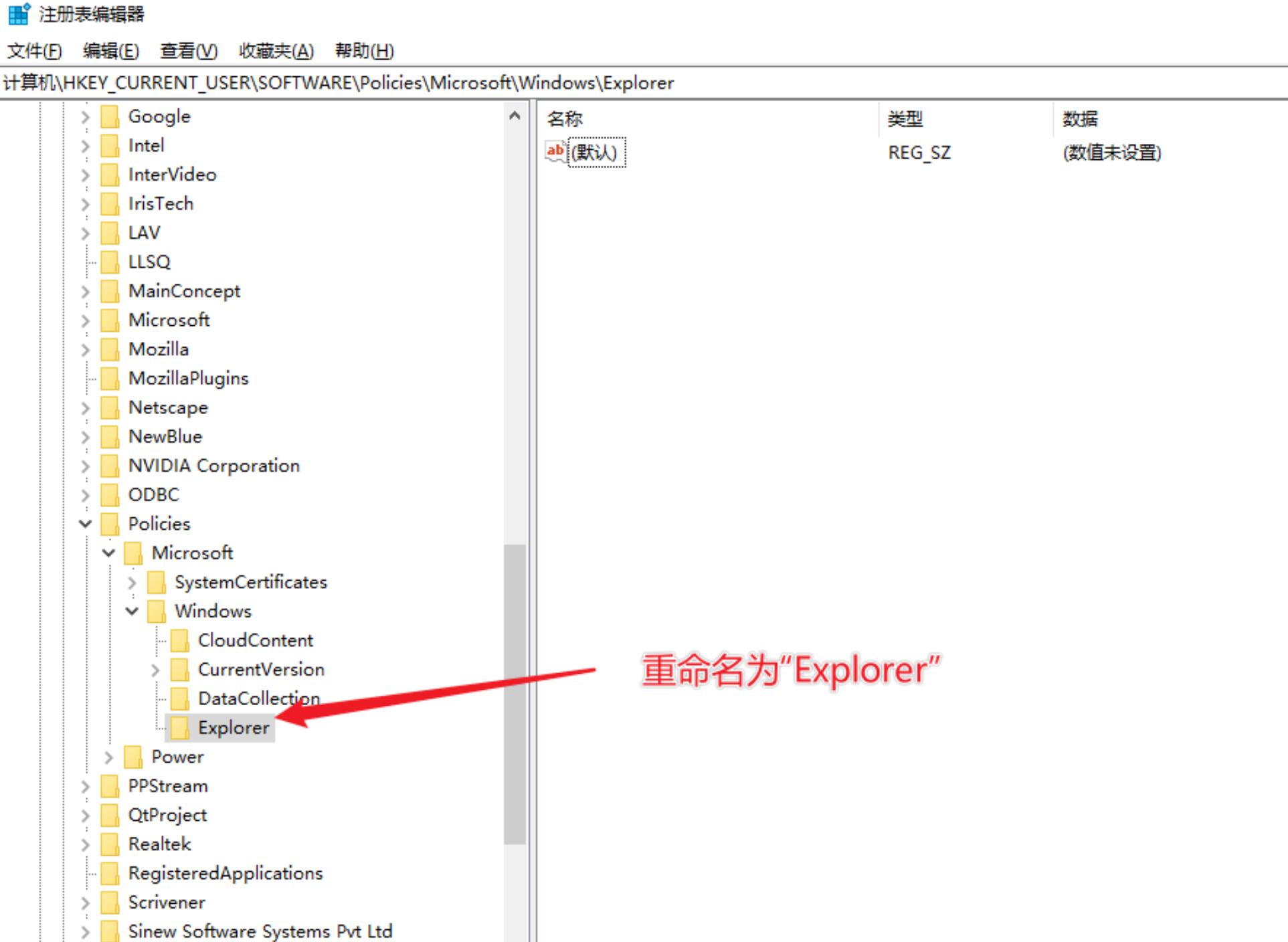Click the LAV folder icon
Viewport: 1288px width, 942px height.
click(x=110, y=233)
